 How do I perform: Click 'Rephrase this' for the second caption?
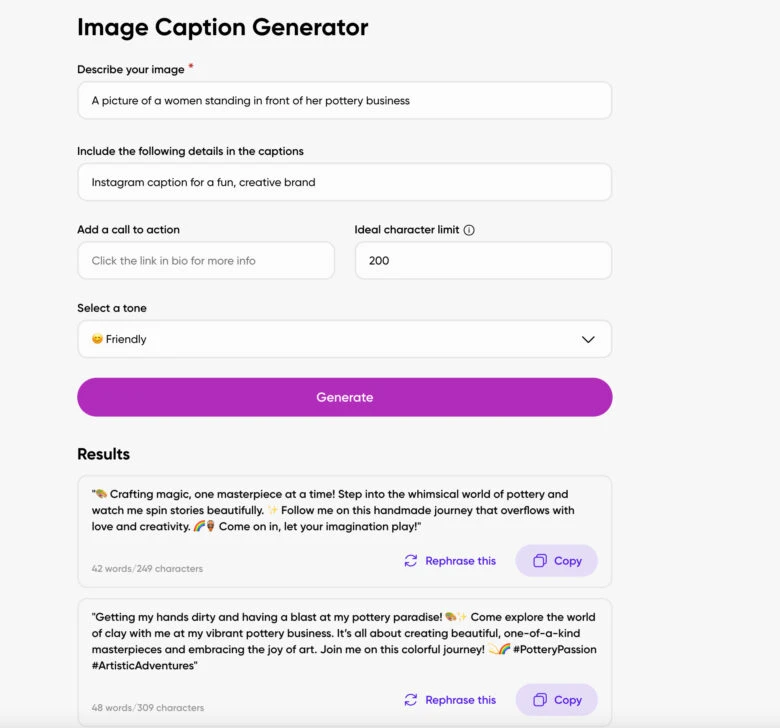click(460, 700)
